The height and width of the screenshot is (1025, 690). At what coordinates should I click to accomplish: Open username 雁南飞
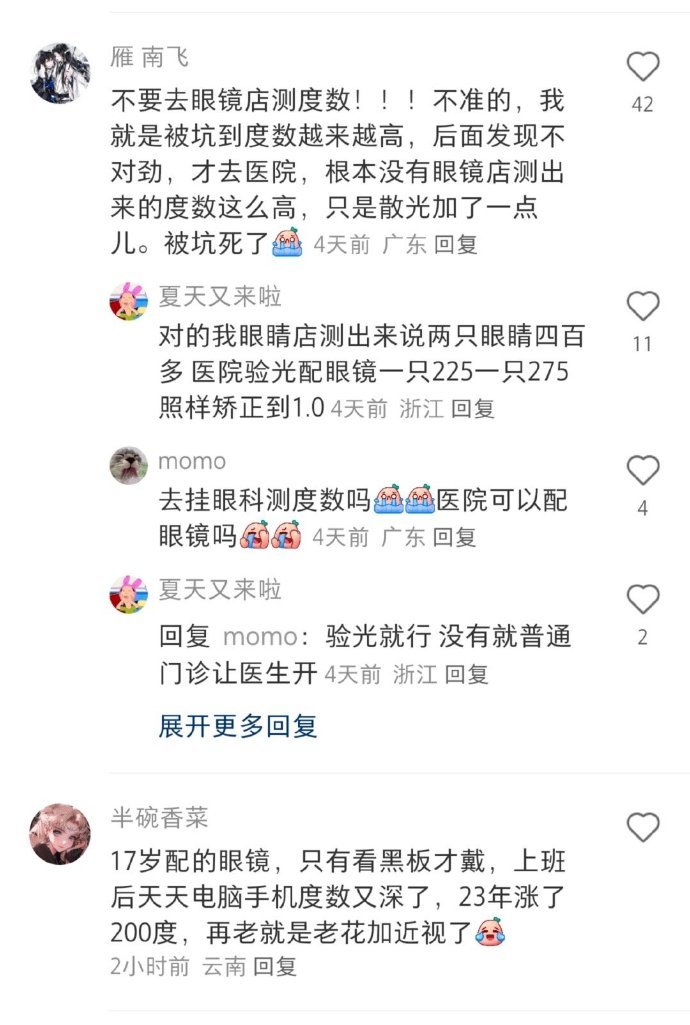[150, 57]
